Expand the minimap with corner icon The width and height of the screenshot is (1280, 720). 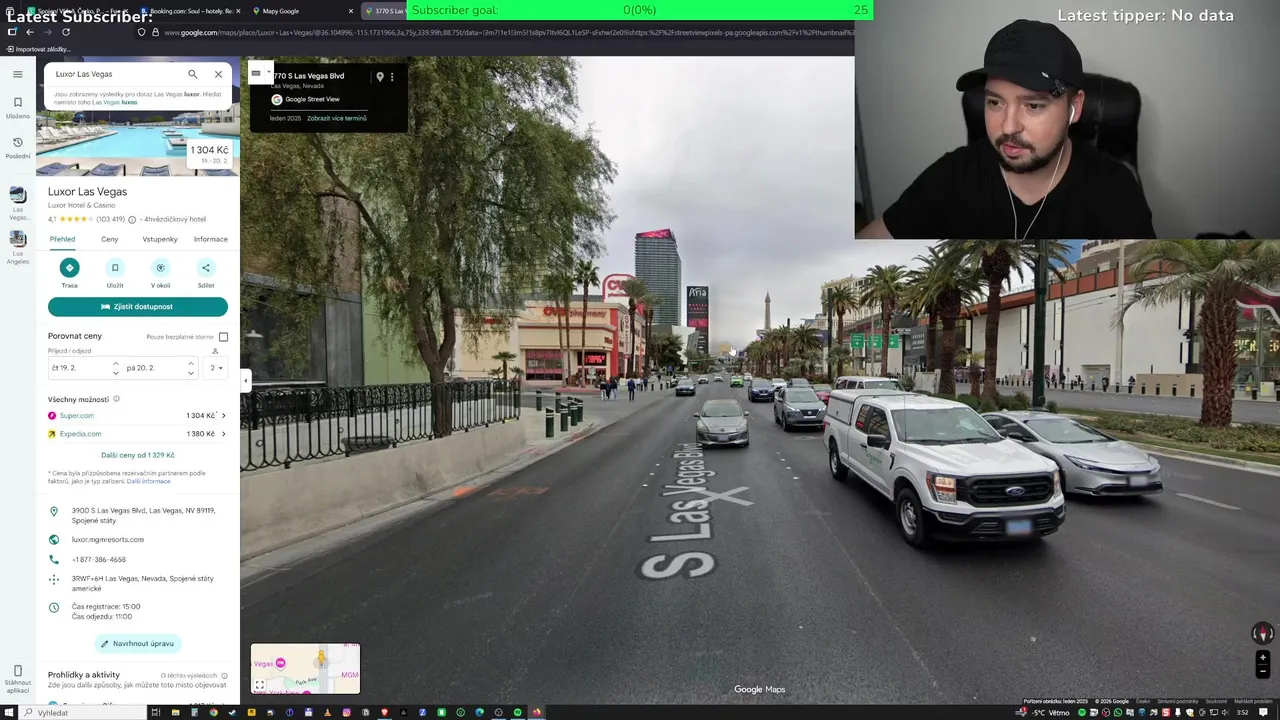[259, 685]
